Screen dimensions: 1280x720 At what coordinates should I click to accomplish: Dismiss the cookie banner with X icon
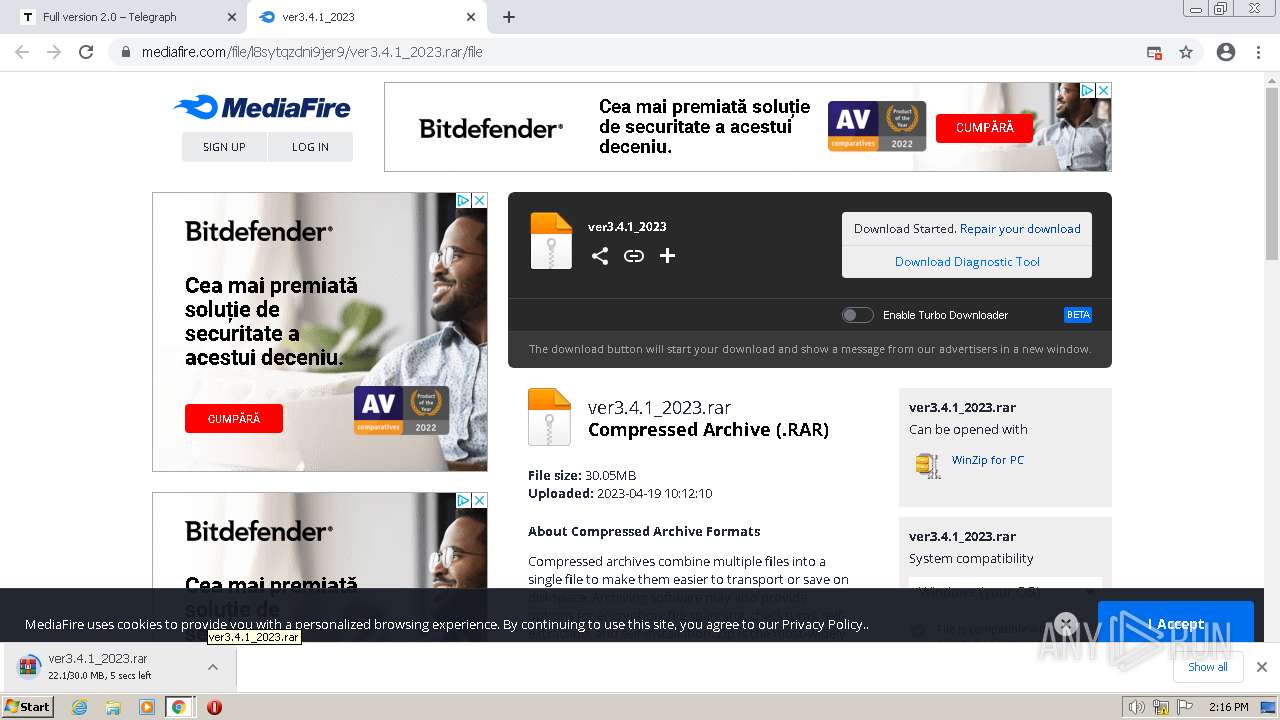click(1066, 624)
